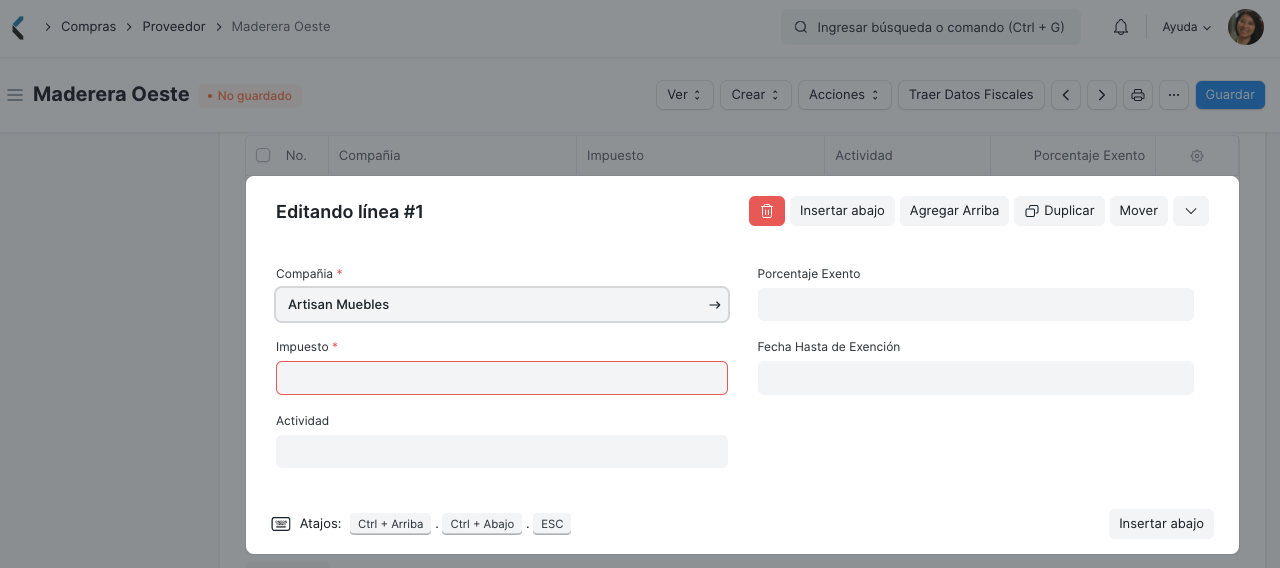
Task: Click the Porcentaje Exento column header
Action: pos(1089,156)
